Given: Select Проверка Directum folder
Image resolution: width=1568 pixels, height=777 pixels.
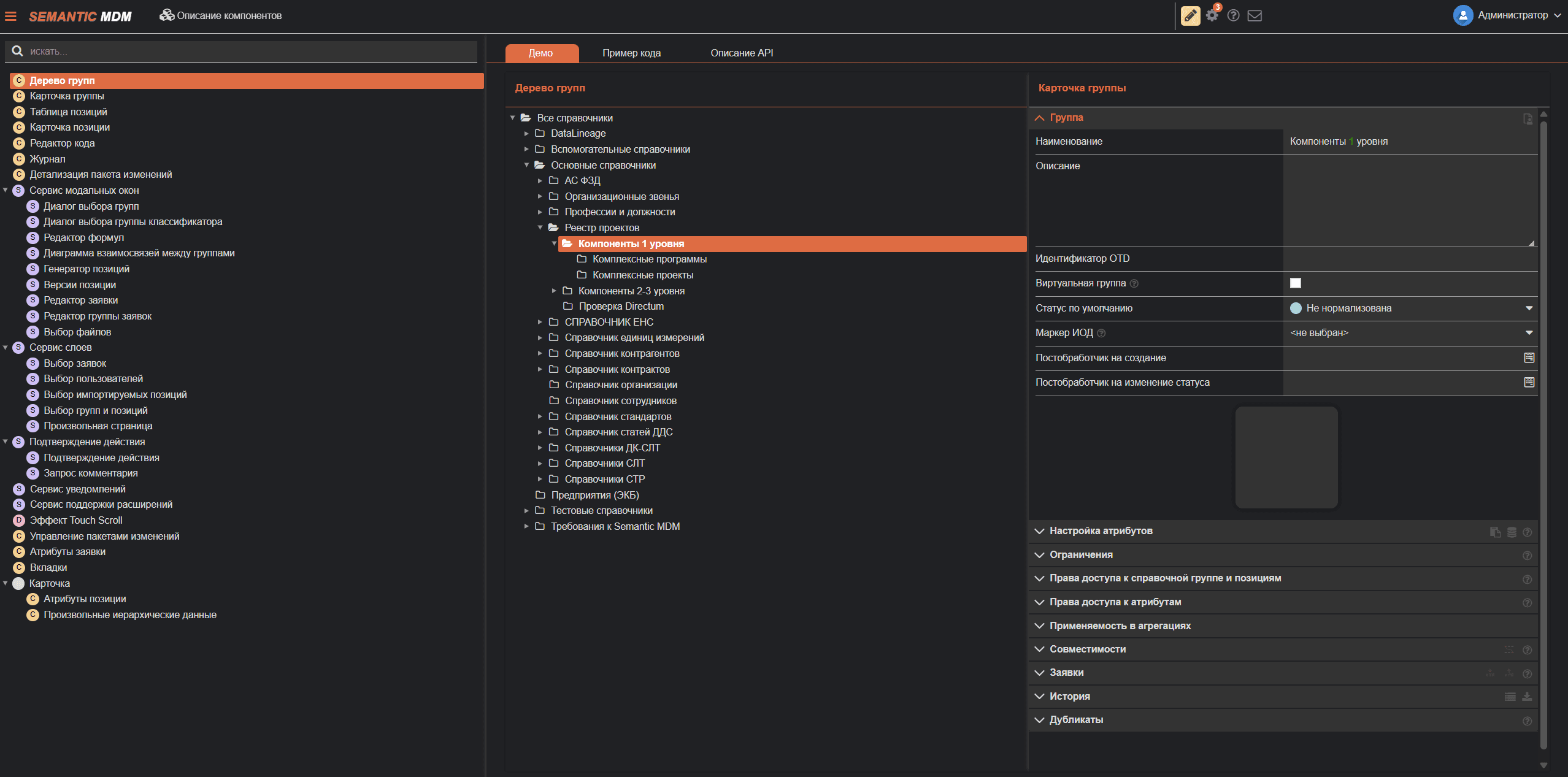Looking at the screenshot, I should click(x=621, y=306).
